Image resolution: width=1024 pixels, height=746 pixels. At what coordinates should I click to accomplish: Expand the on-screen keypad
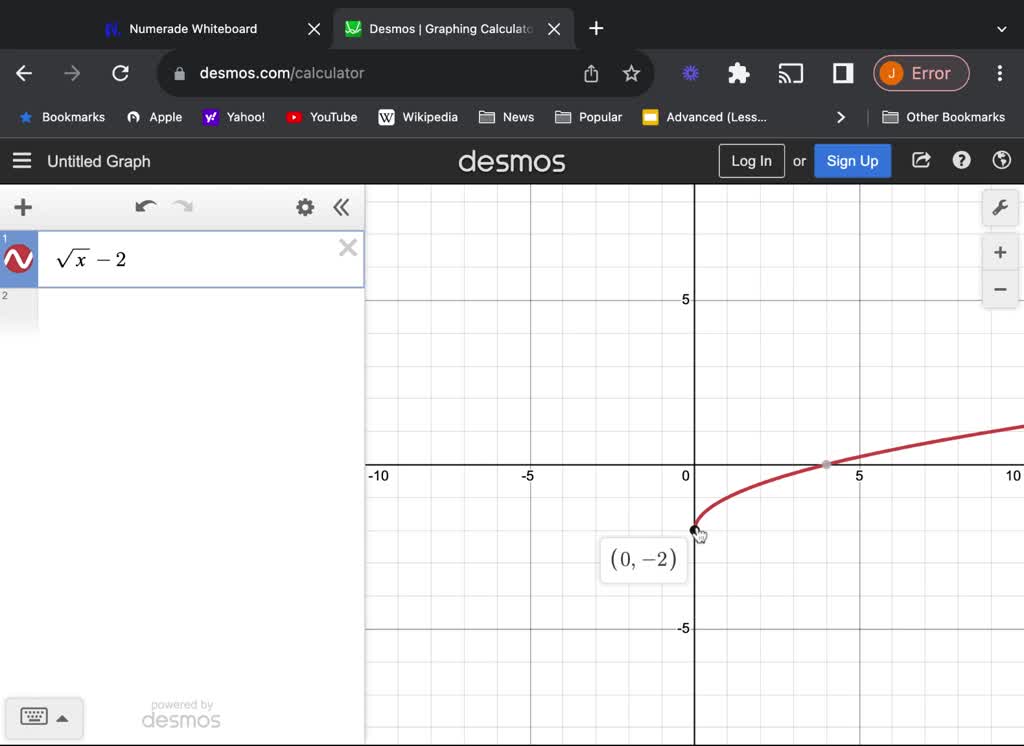coord(44,717)
